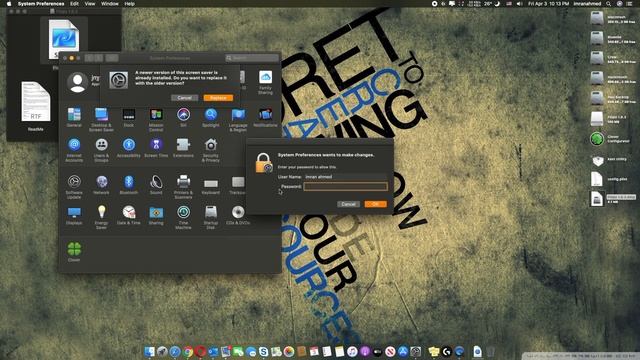The image size is (640, 360).
Task: Open the System Preferences menu
Action: pos(41,4)
